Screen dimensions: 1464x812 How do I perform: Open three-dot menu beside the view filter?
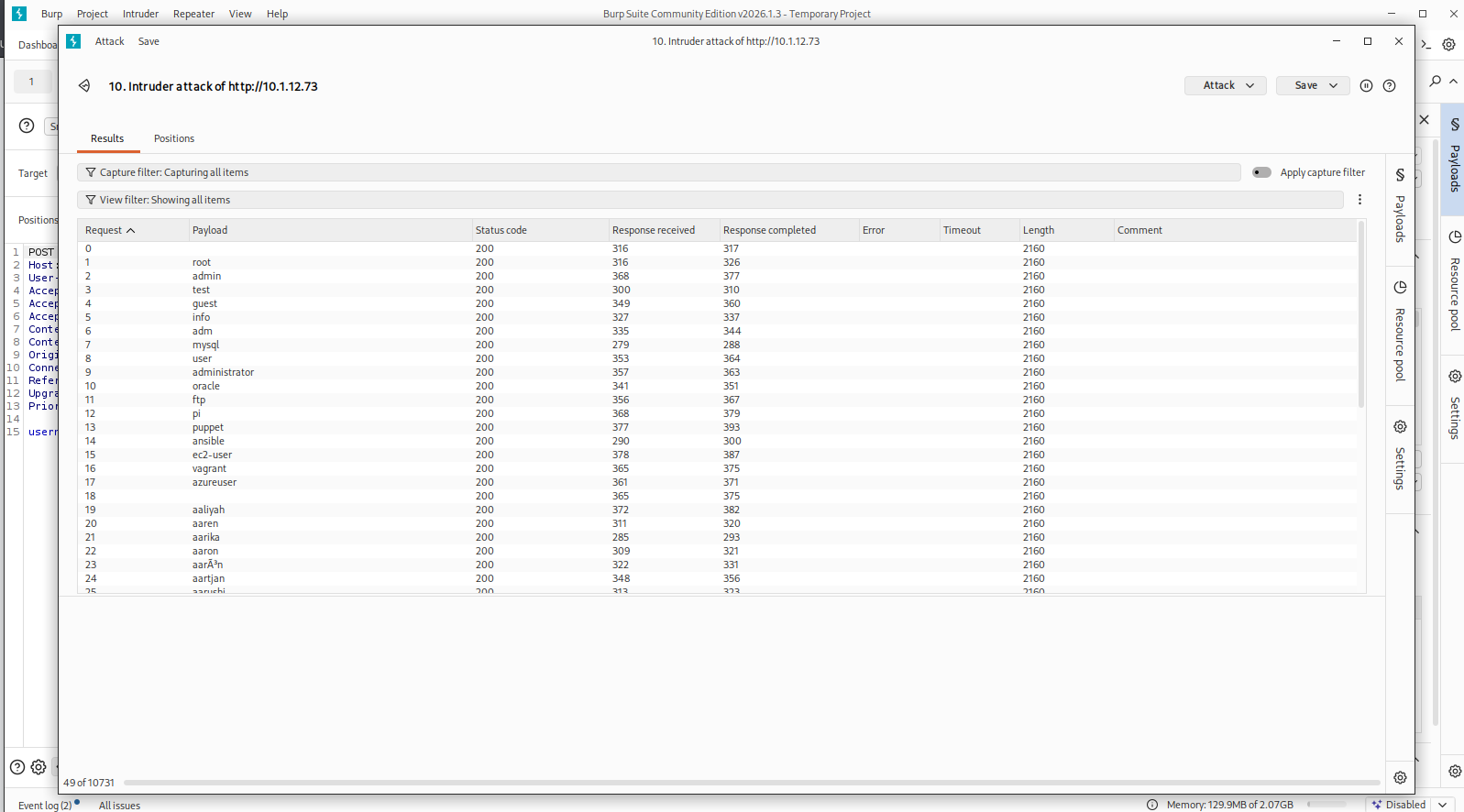[x=1359, y=200]
